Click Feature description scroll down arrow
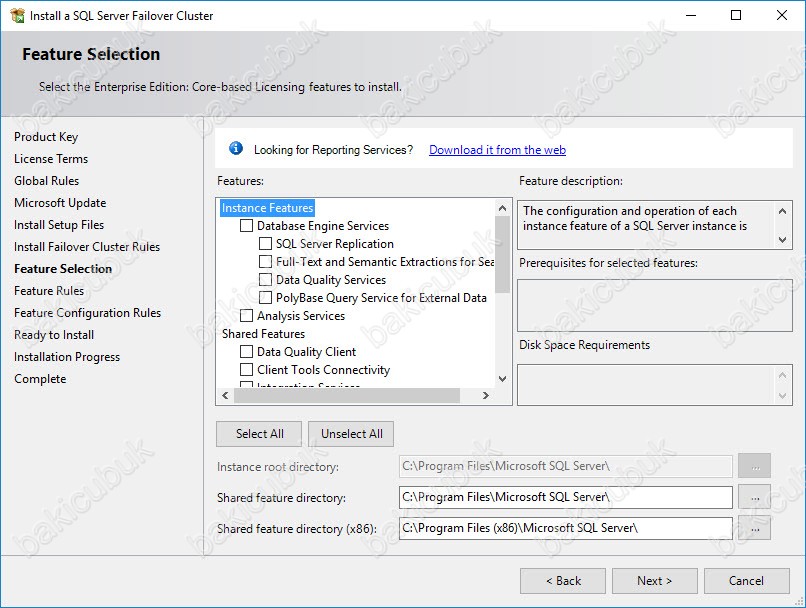This screenshot has height=608, width=806. click(782, 239)
